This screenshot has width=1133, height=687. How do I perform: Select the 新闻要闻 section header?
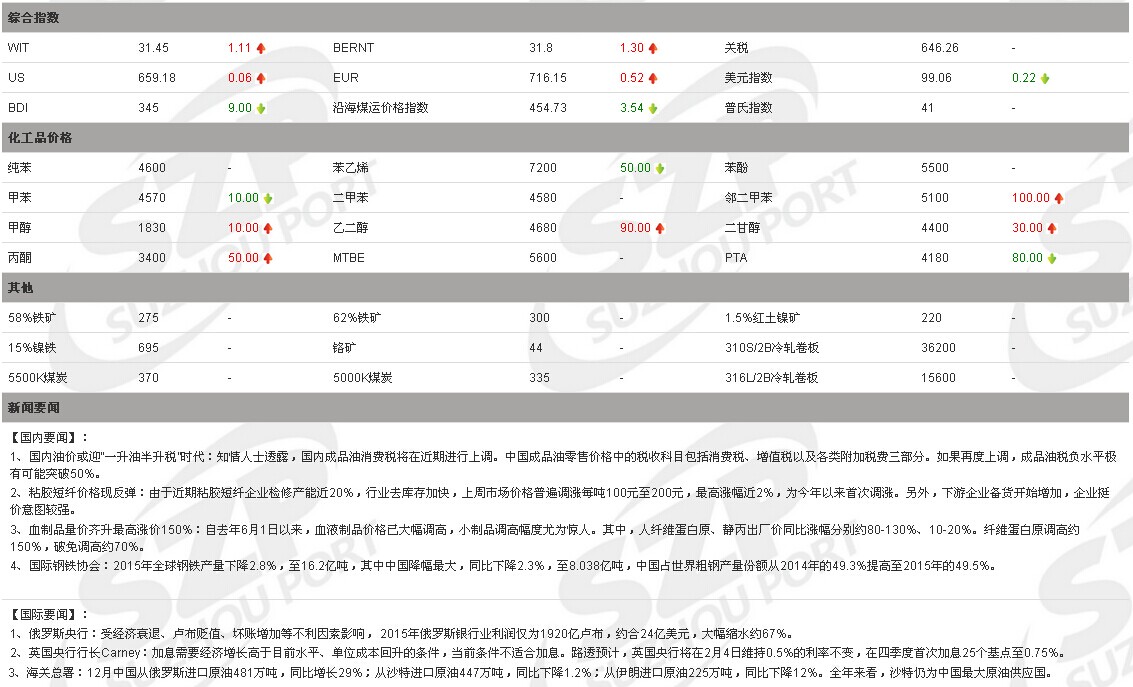(x=565, y=407)
